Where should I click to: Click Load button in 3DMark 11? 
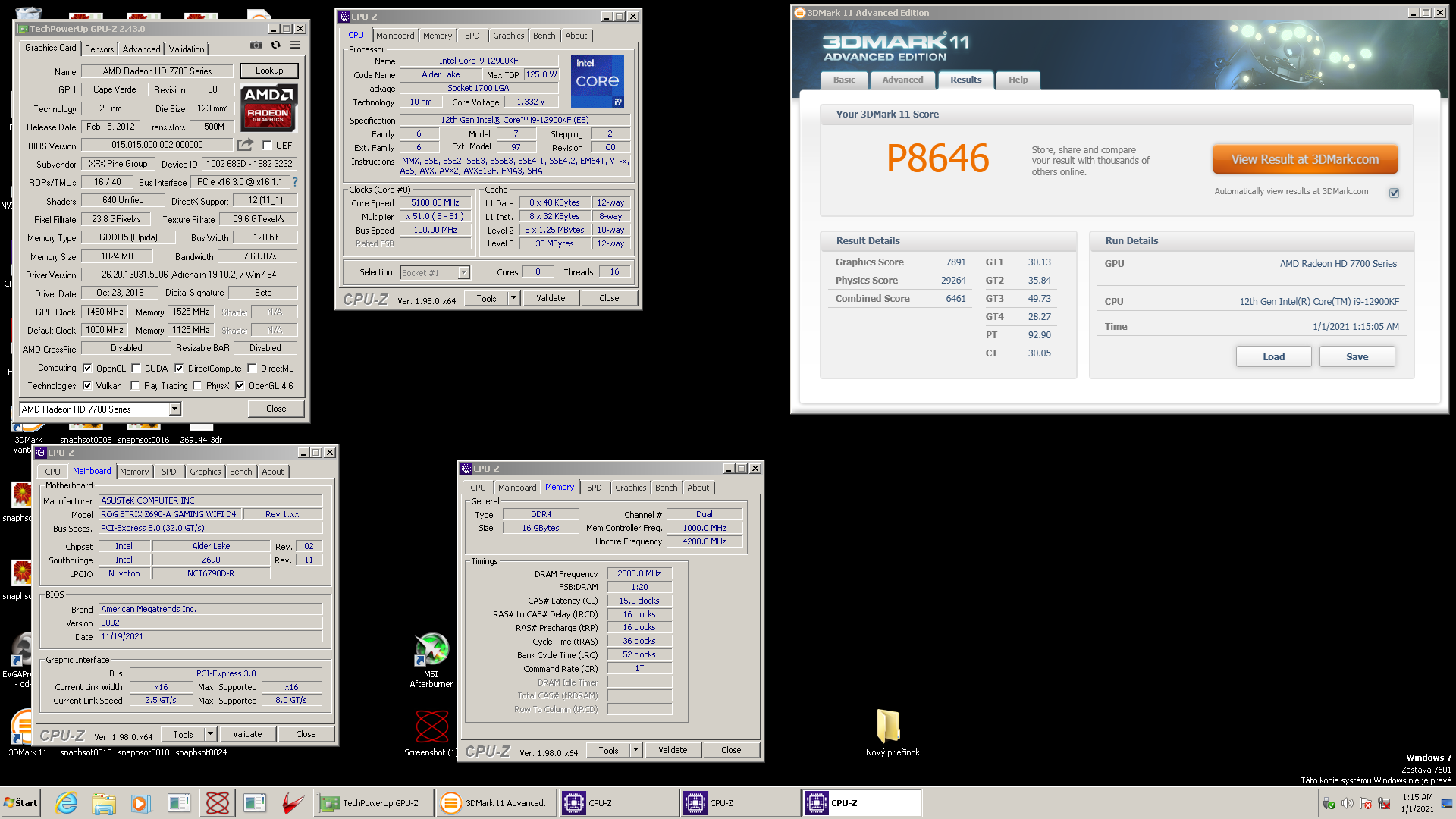click(x=1274, y=356)
